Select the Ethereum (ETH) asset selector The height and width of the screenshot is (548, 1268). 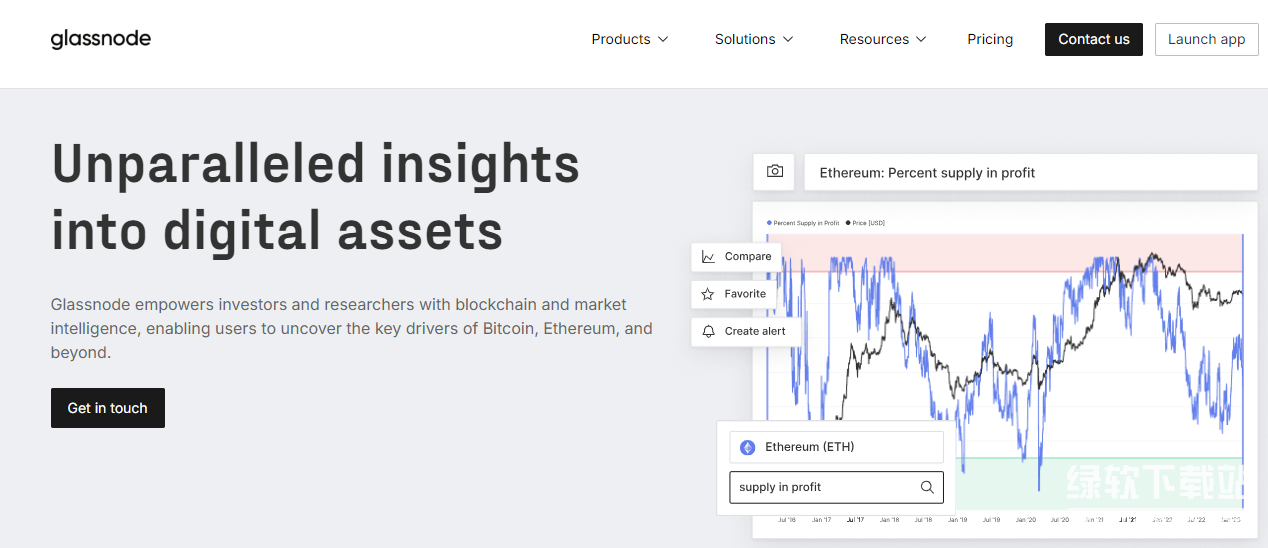pos(836,447)
